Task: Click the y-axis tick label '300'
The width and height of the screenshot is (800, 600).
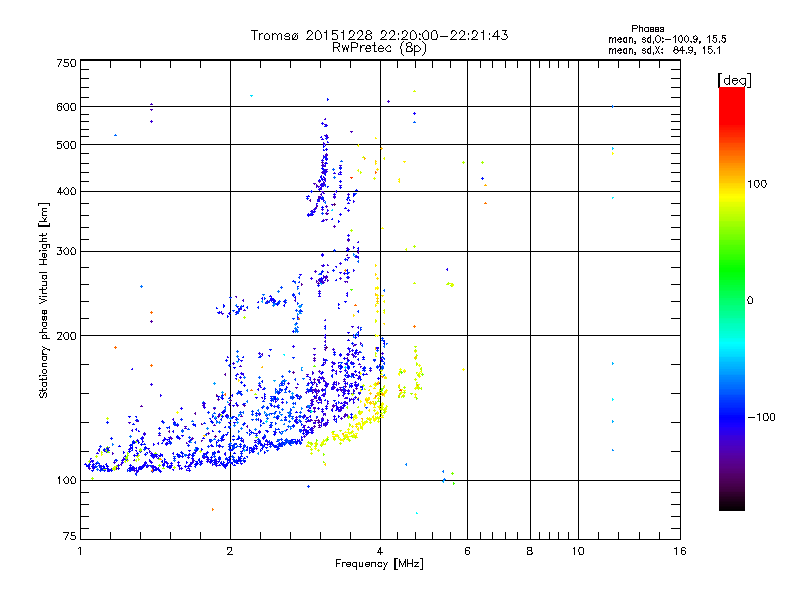Action: (x=66, y=252)
